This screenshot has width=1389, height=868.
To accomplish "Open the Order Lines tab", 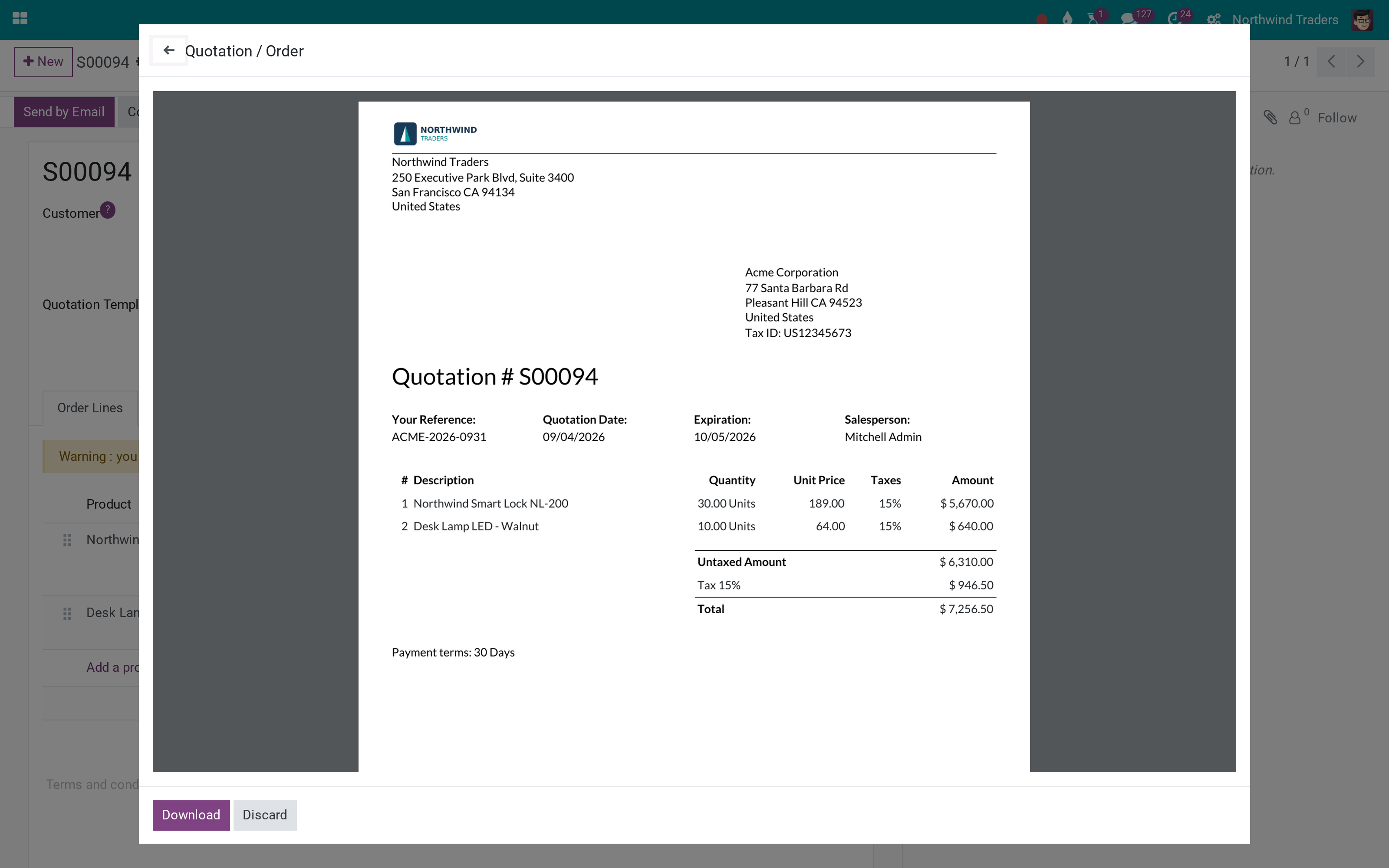I will point(90,408).
